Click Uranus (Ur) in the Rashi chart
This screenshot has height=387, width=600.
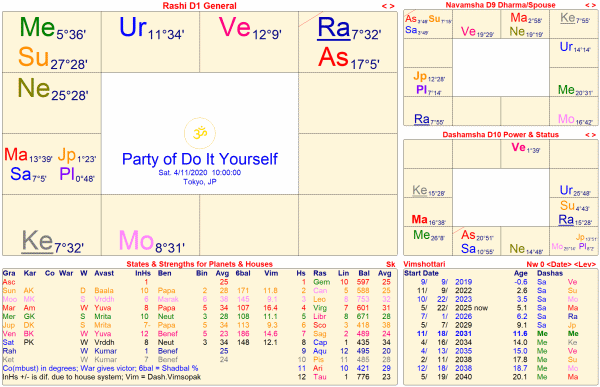tap(133, 27)
